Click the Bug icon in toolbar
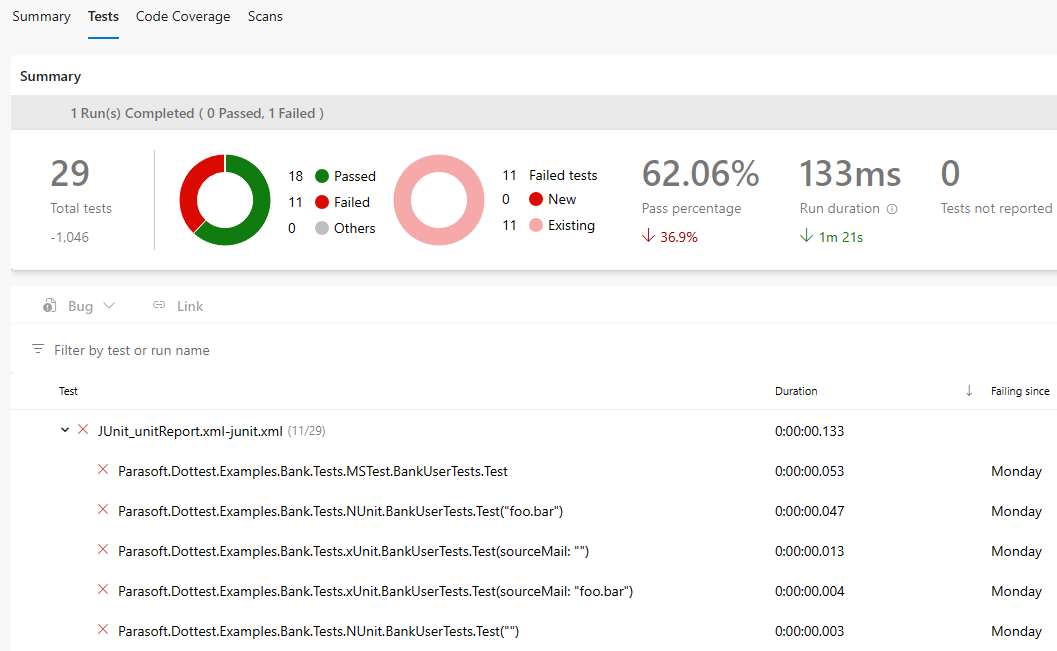The width and height of the screenshot is (1057, 651). click(50, 306)
